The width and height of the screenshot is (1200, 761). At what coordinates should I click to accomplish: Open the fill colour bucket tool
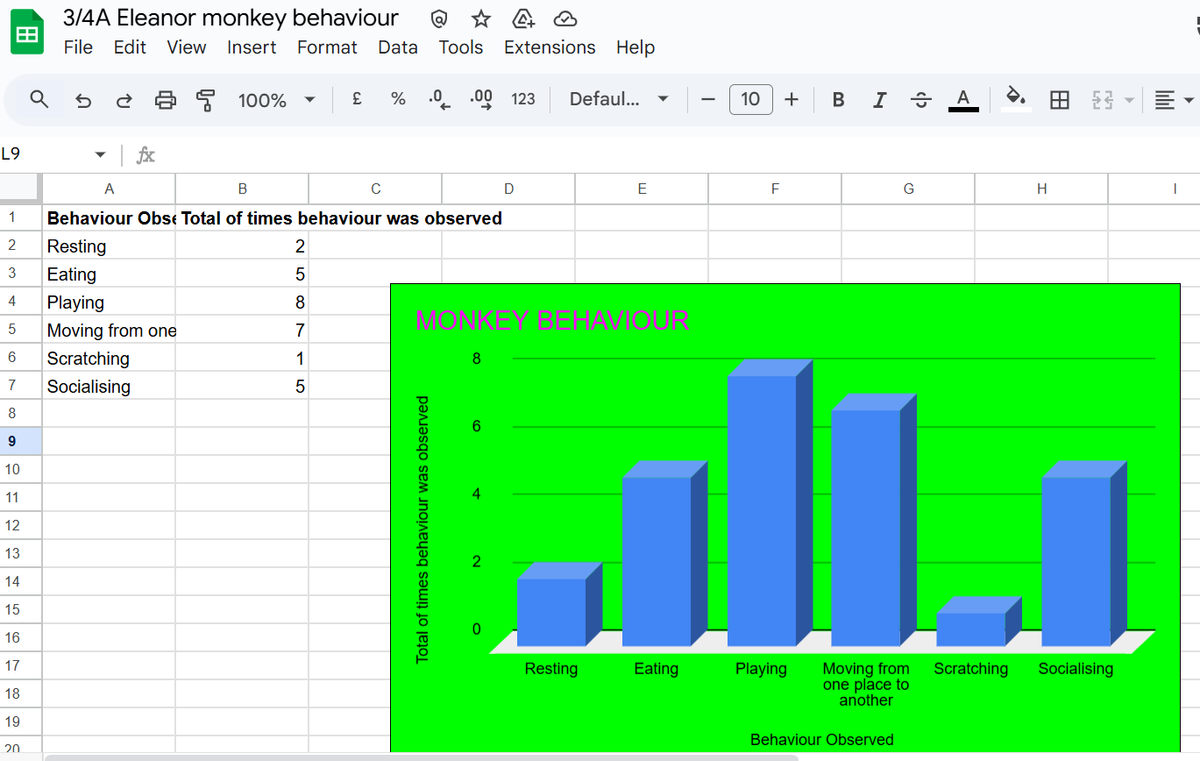click(x=1015, y=98)
